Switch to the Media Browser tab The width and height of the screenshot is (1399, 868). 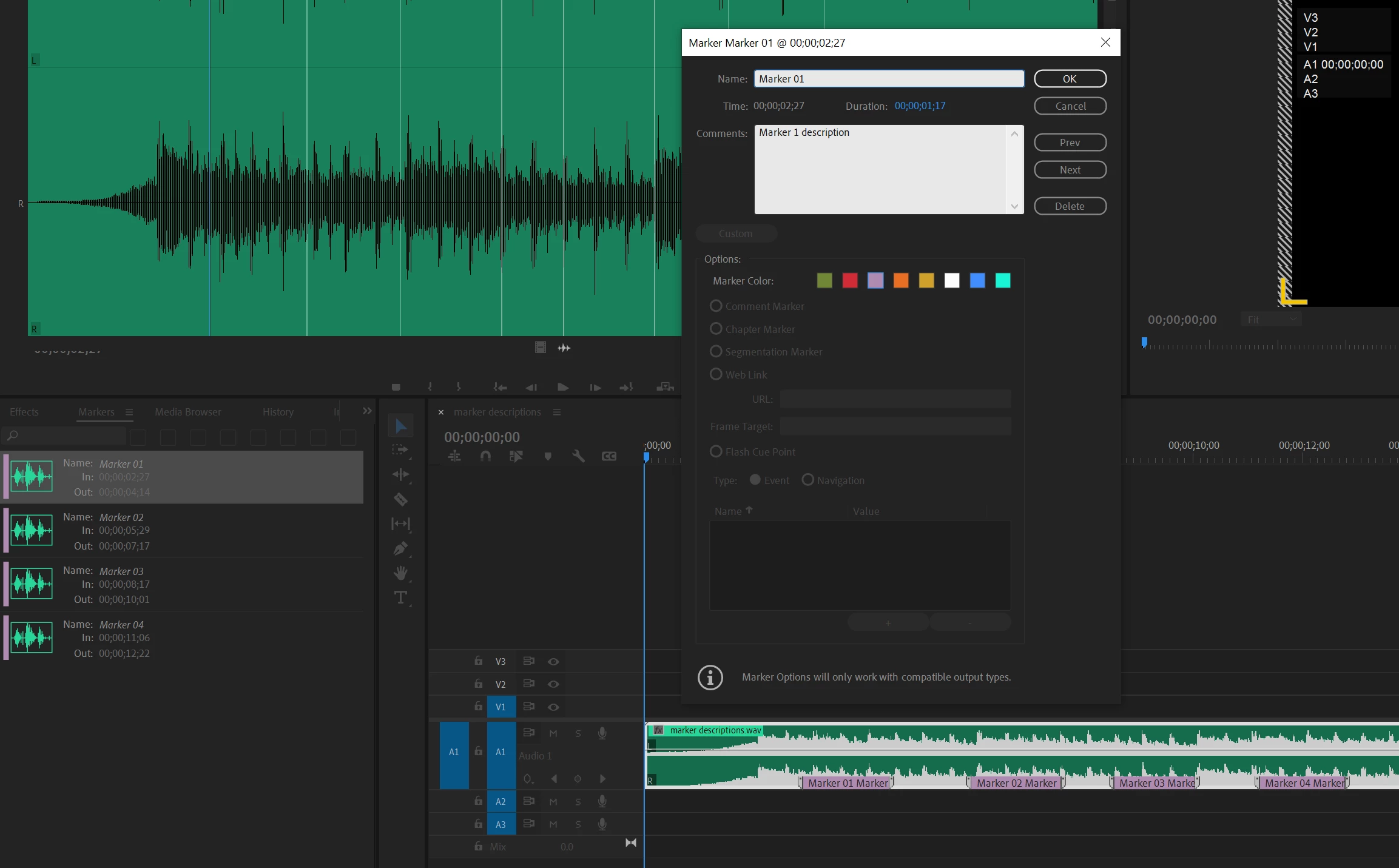pos(187,412)
